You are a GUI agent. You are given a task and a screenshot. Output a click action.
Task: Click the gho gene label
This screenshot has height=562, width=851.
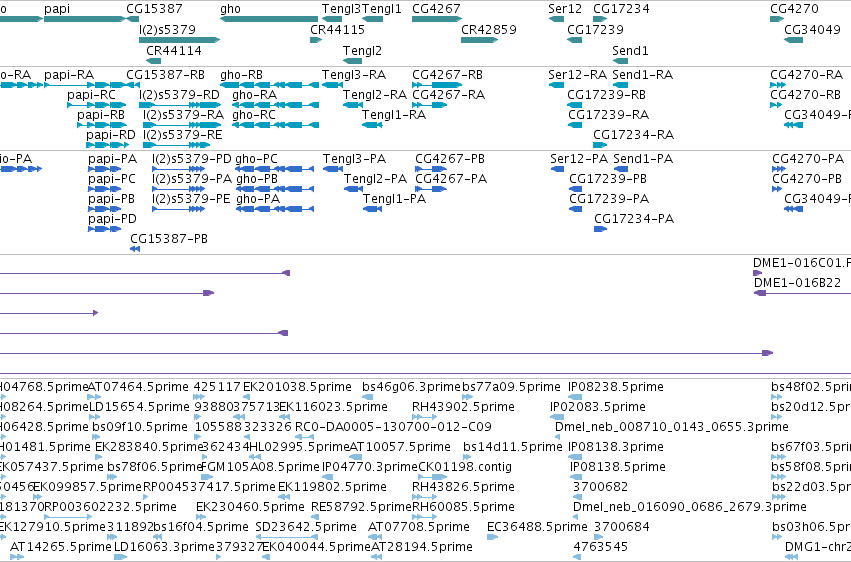(230, 9)
